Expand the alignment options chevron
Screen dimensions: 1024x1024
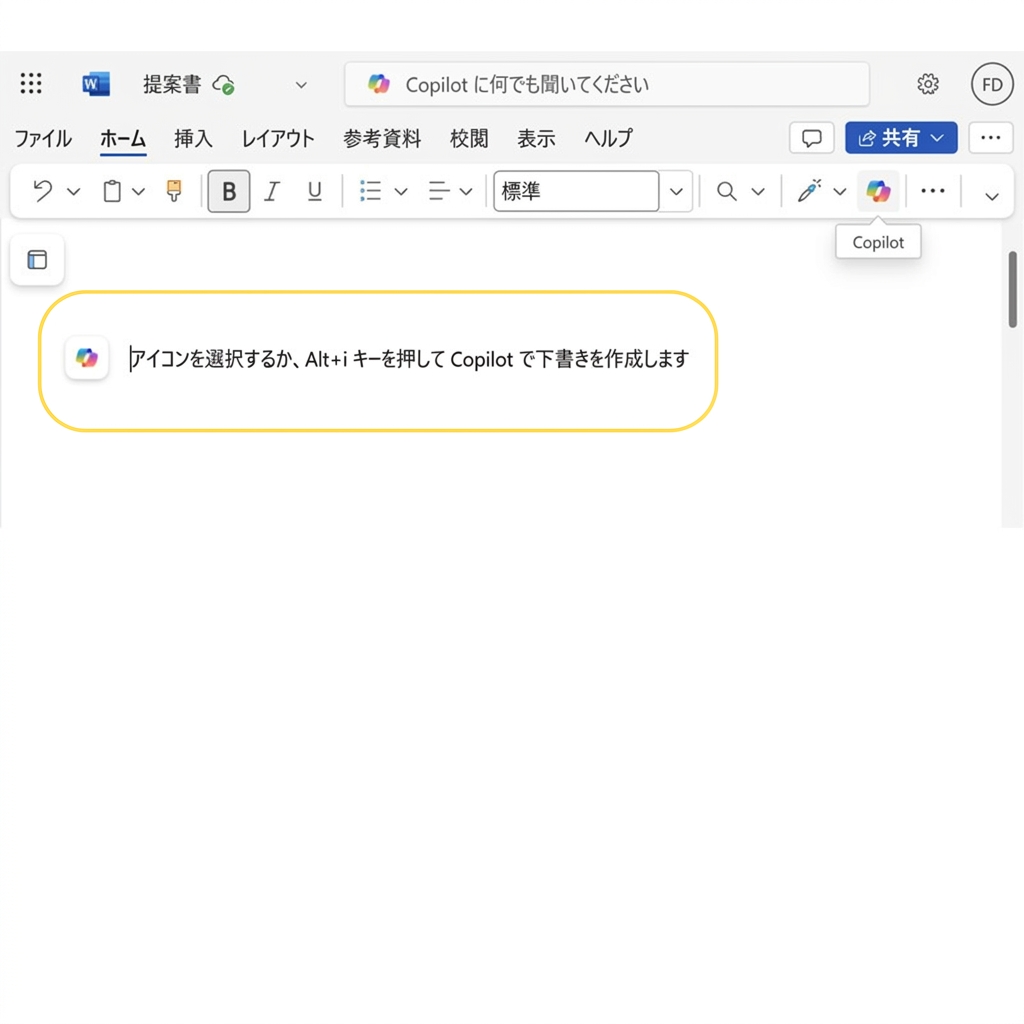pos(466,191)
